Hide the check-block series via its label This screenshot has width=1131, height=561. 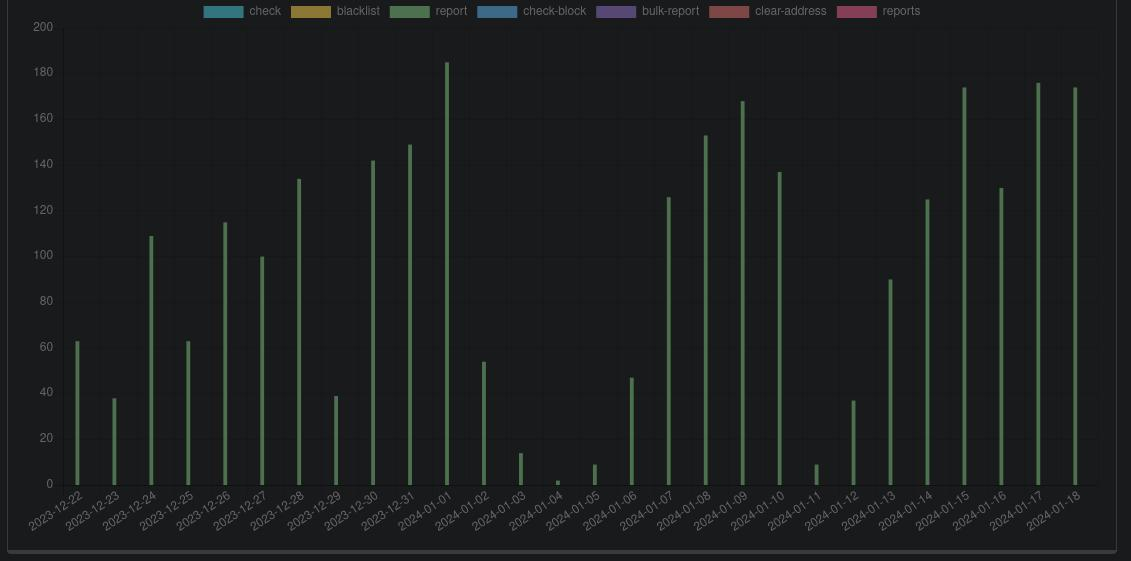(x=554, y=12)
